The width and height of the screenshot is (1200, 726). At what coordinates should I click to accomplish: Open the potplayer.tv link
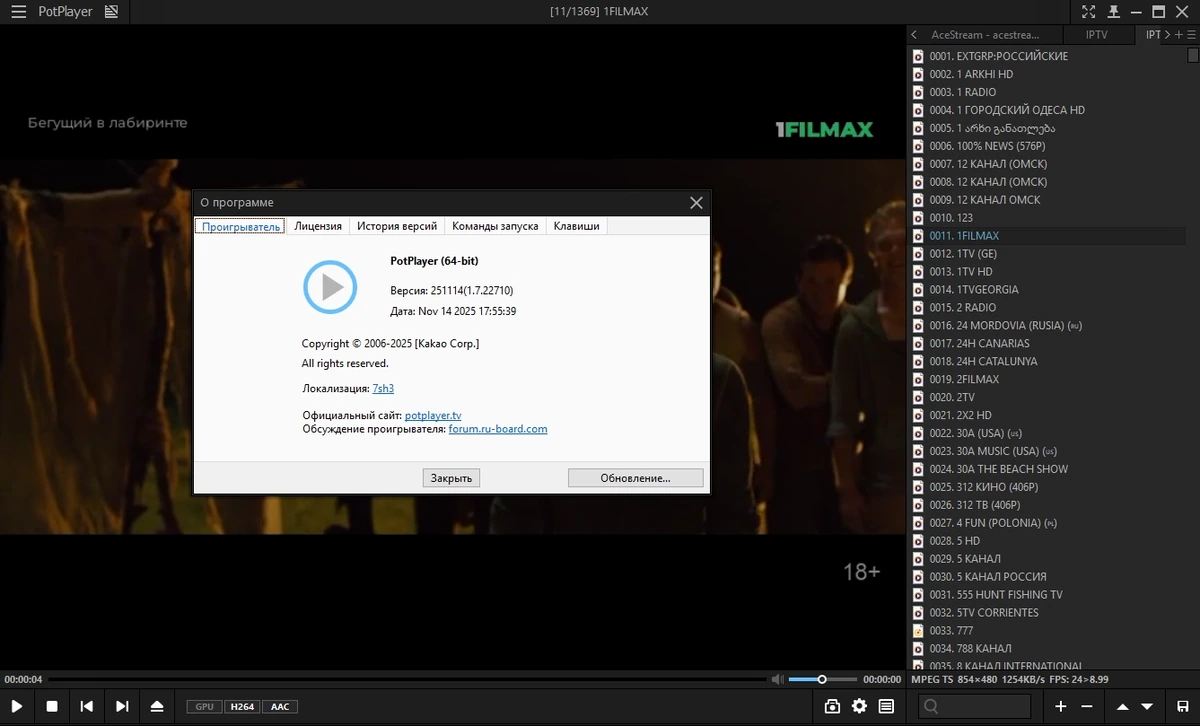pos(433,415)
